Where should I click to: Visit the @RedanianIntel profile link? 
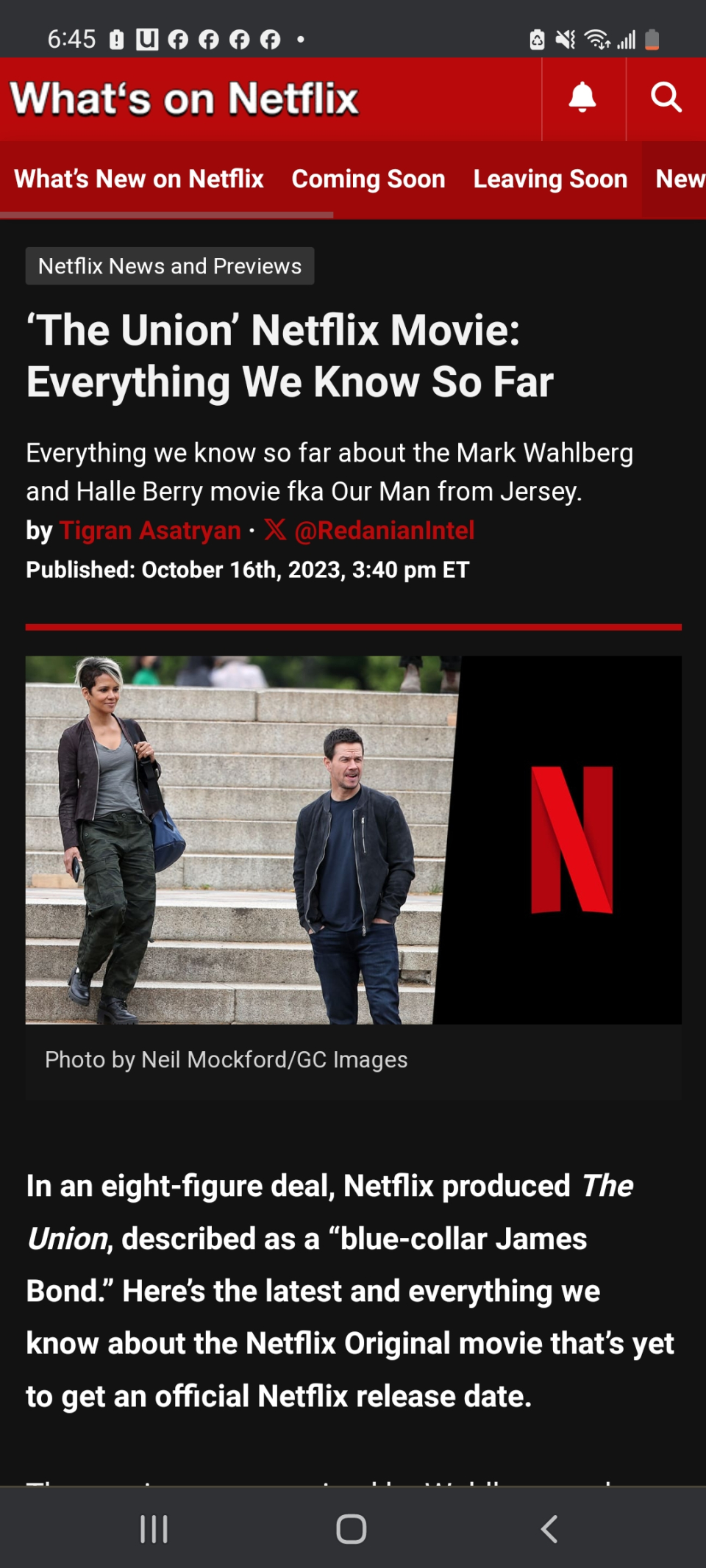384,530
